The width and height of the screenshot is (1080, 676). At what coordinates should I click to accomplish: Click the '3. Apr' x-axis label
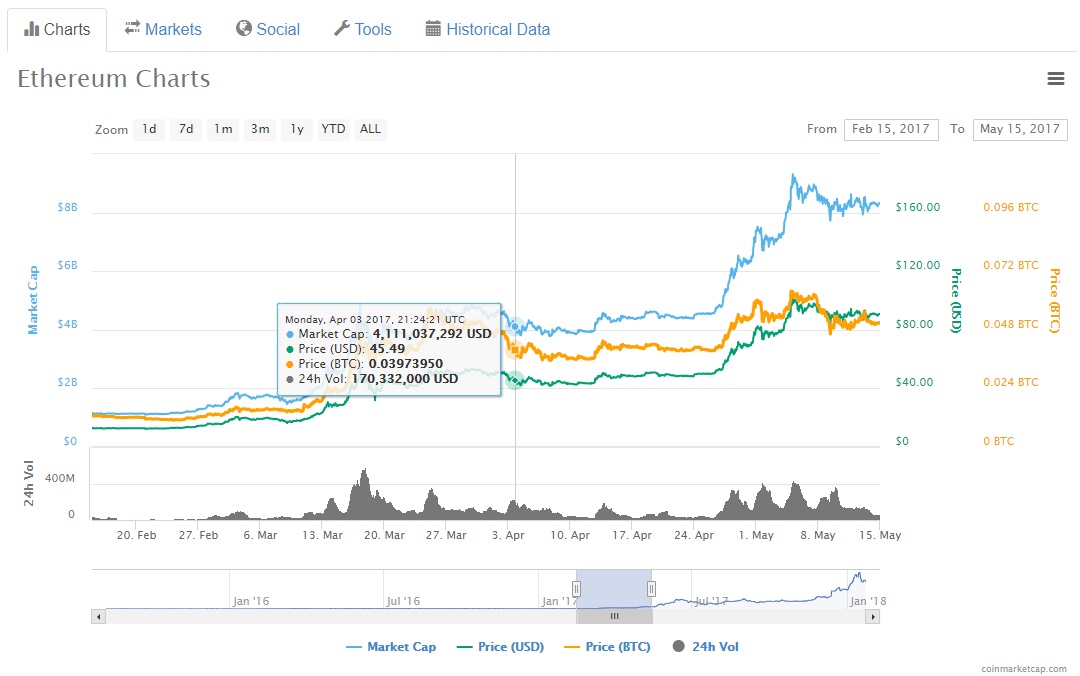pyautogui.click(x=508, y=535)
